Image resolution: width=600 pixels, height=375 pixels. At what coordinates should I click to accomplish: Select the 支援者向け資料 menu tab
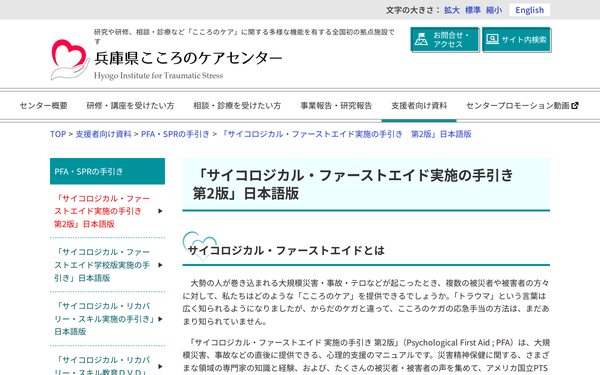419,106
